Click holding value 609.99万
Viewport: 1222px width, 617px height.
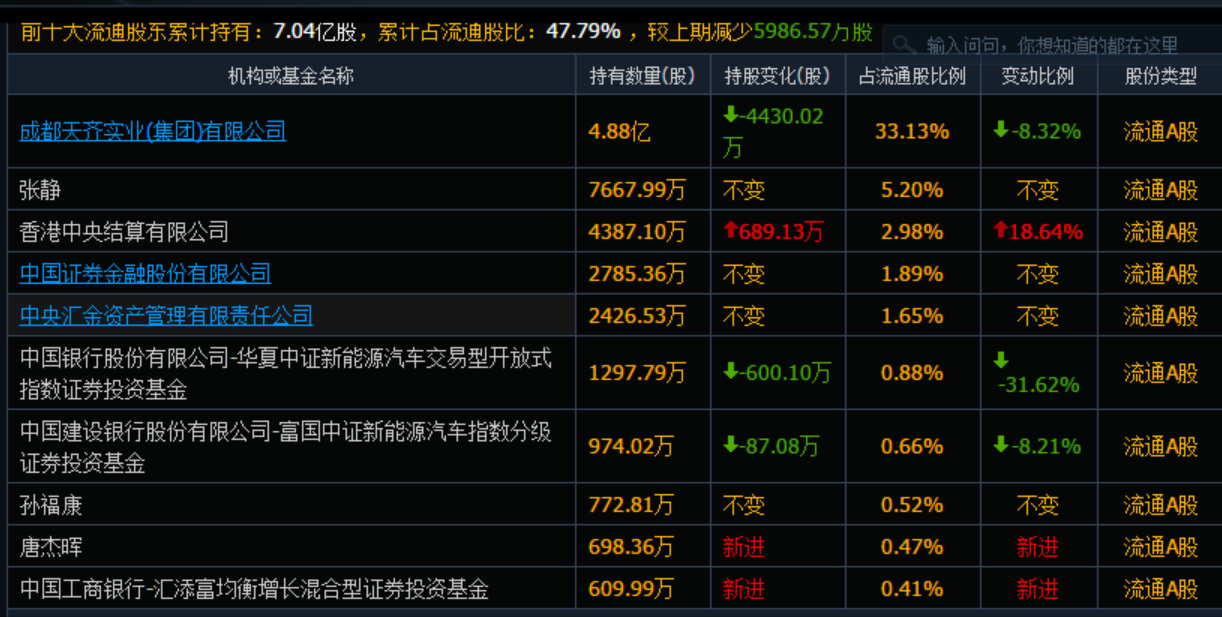631,589
